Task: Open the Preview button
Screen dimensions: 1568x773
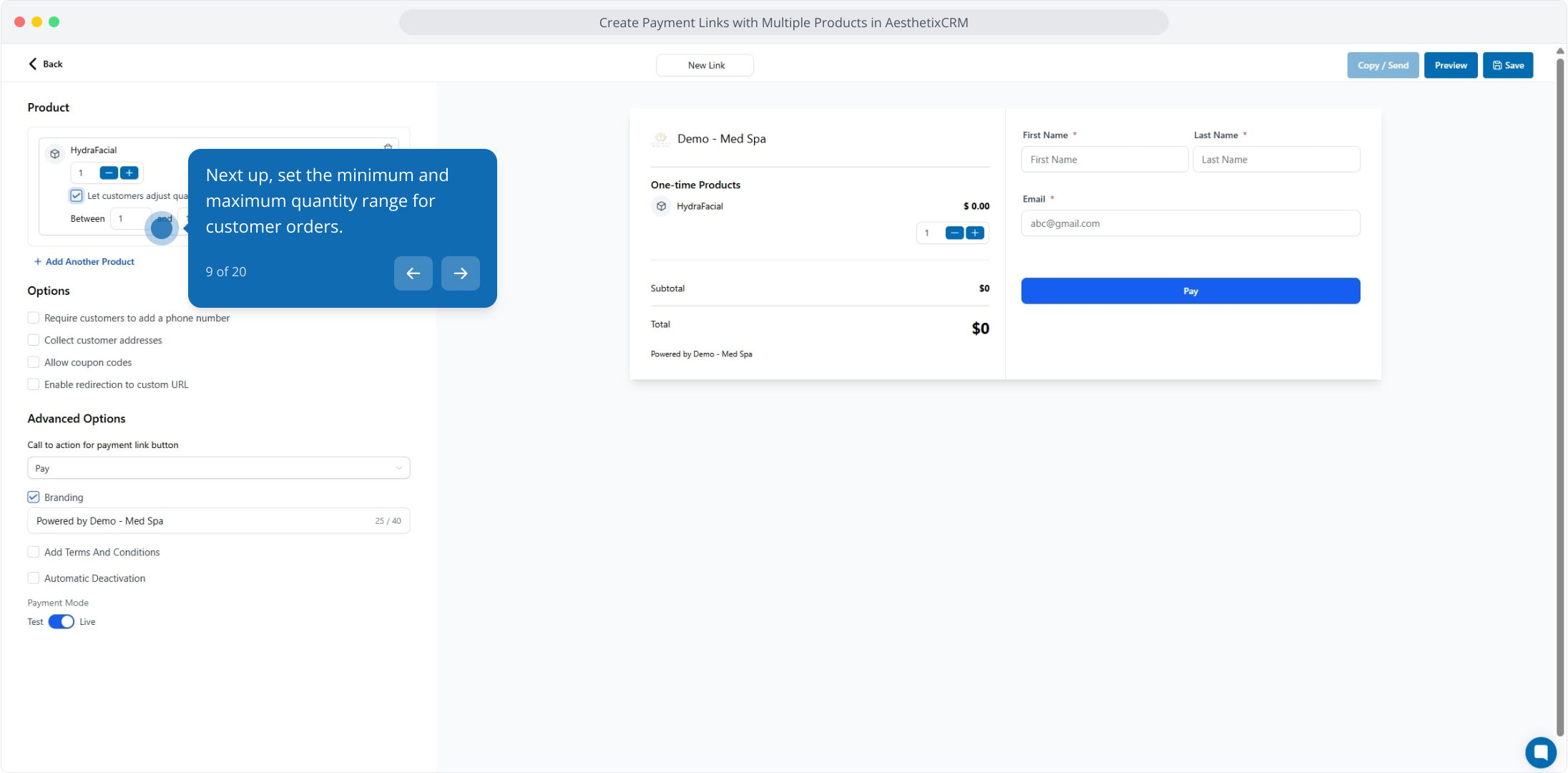Action: [x=1450, y=65]
